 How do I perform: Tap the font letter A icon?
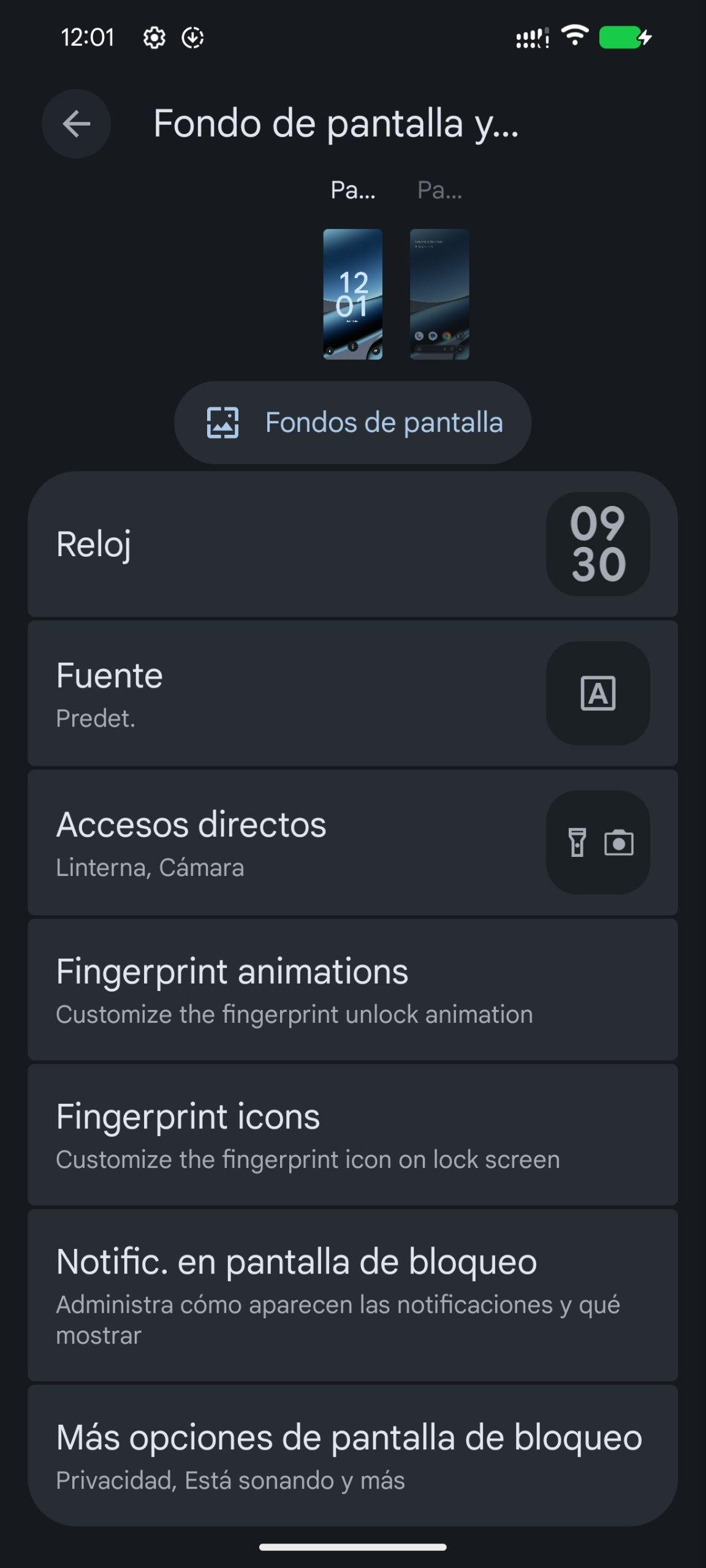[598, 693]
